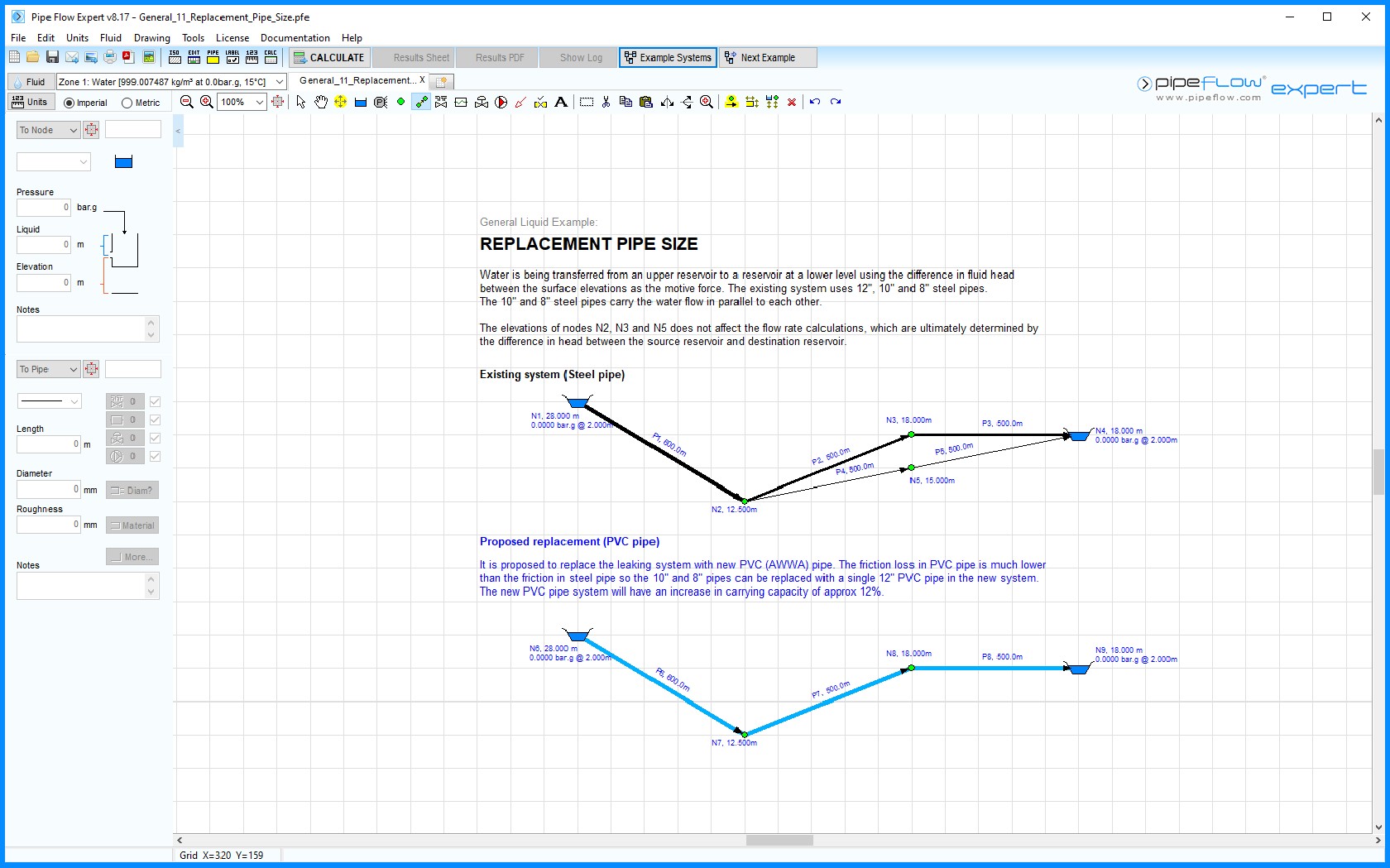Click the pipe Length input field
This screenshot has height=868, width=1390.
49,444
